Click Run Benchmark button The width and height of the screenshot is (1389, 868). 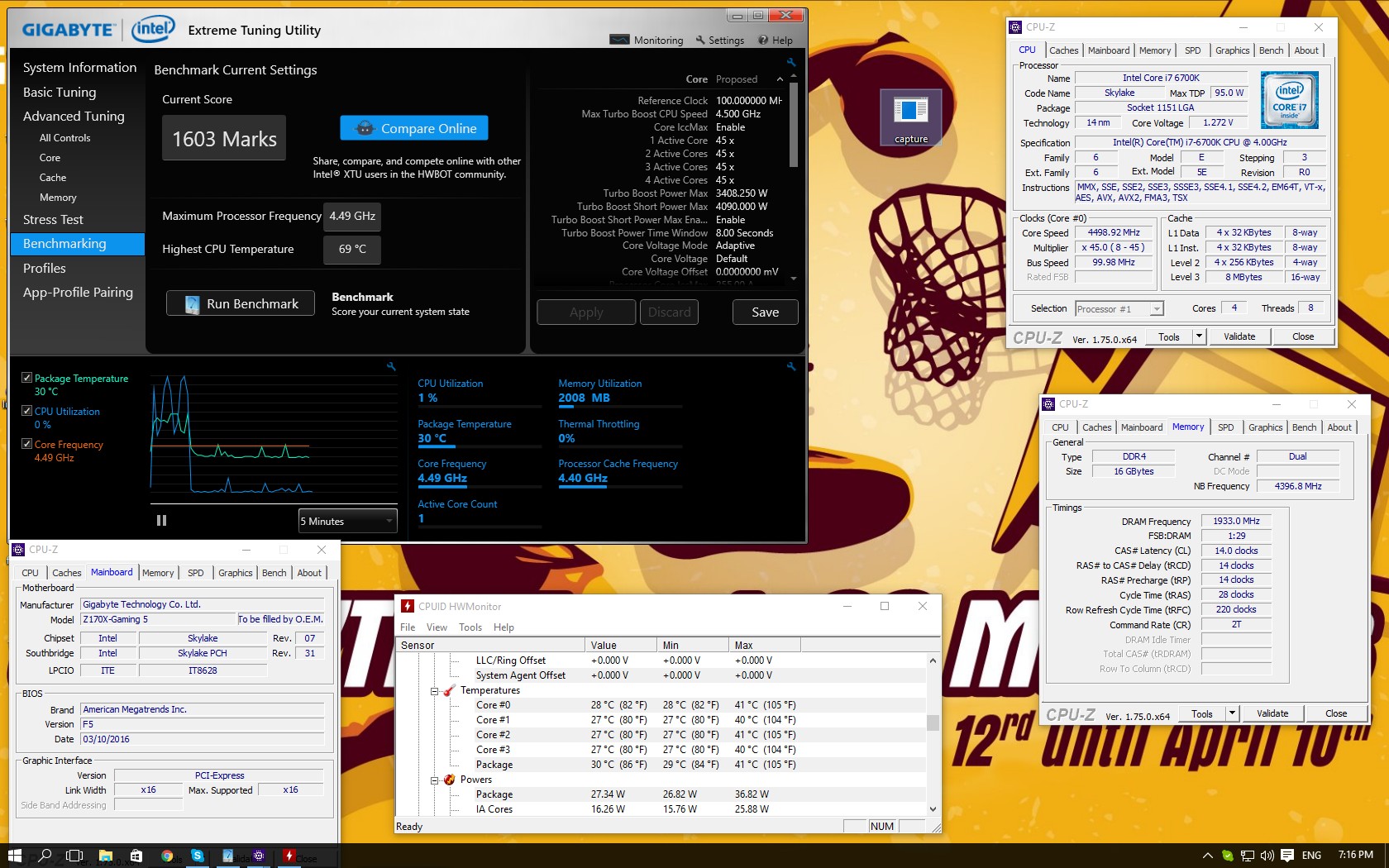pyautogui.click(x=241, y=303)
